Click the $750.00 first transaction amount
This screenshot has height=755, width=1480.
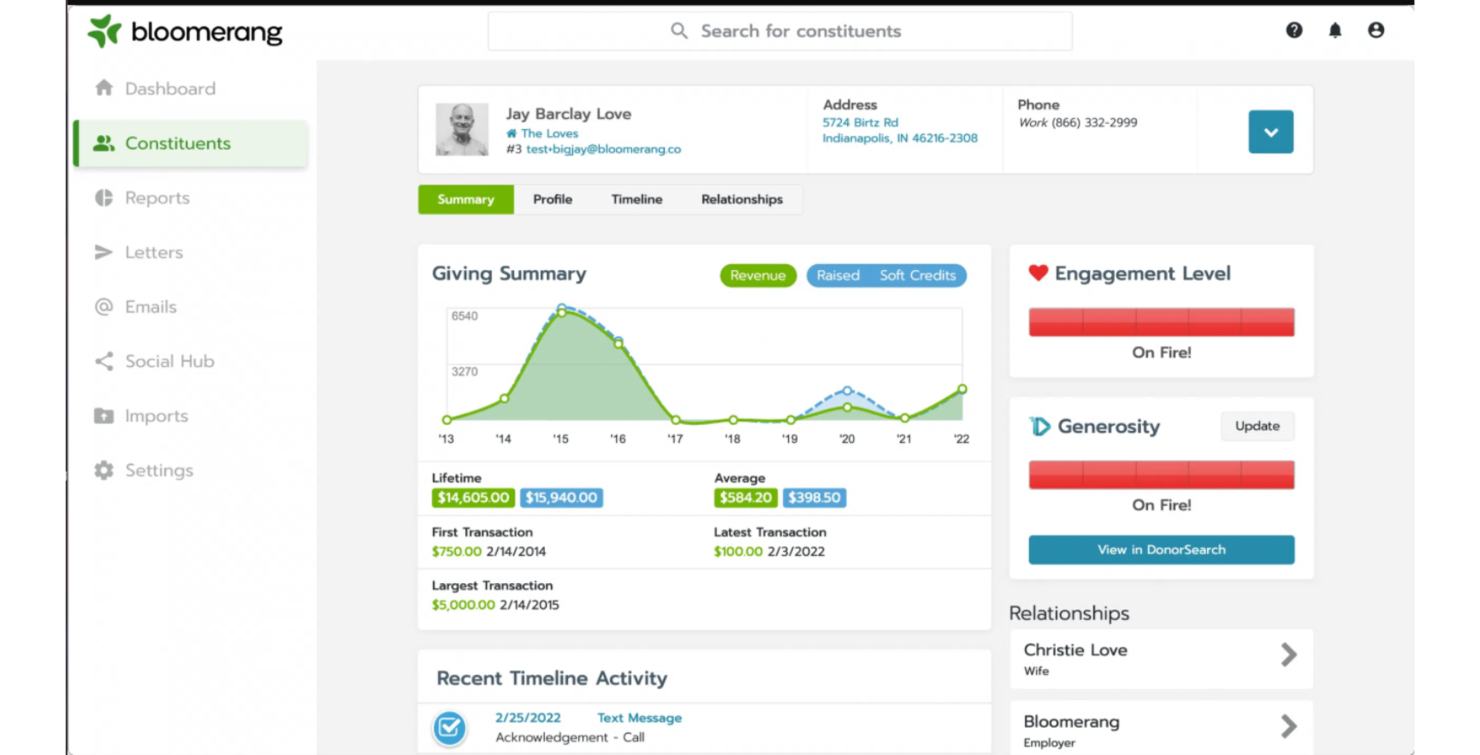(x=457, y=551)
